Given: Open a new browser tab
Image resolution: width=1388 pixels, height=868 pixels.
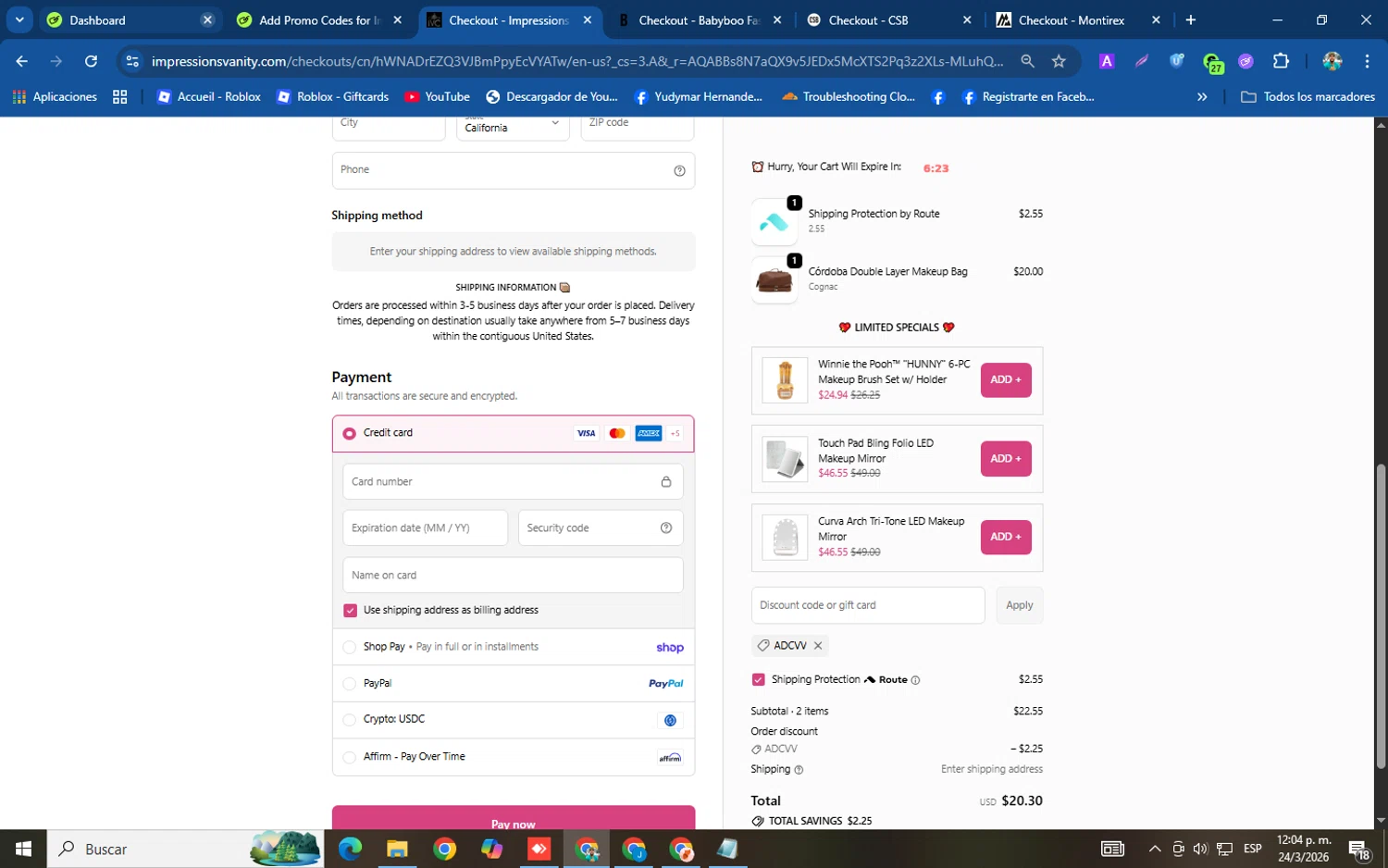Looking at the screenshot, I should click(1191, 20).
